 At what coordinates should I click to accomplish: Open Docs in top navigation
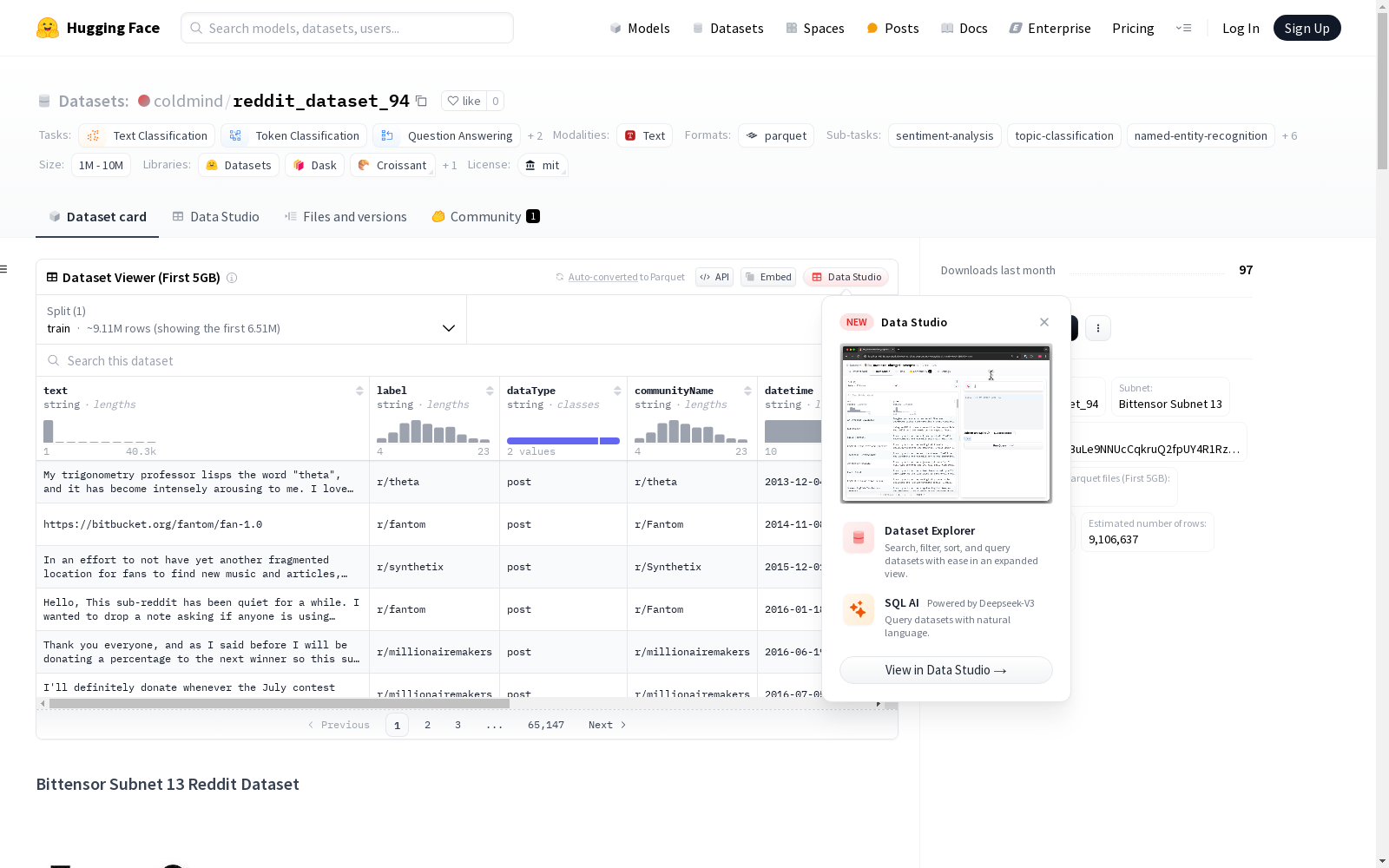[x=964, y=28]
